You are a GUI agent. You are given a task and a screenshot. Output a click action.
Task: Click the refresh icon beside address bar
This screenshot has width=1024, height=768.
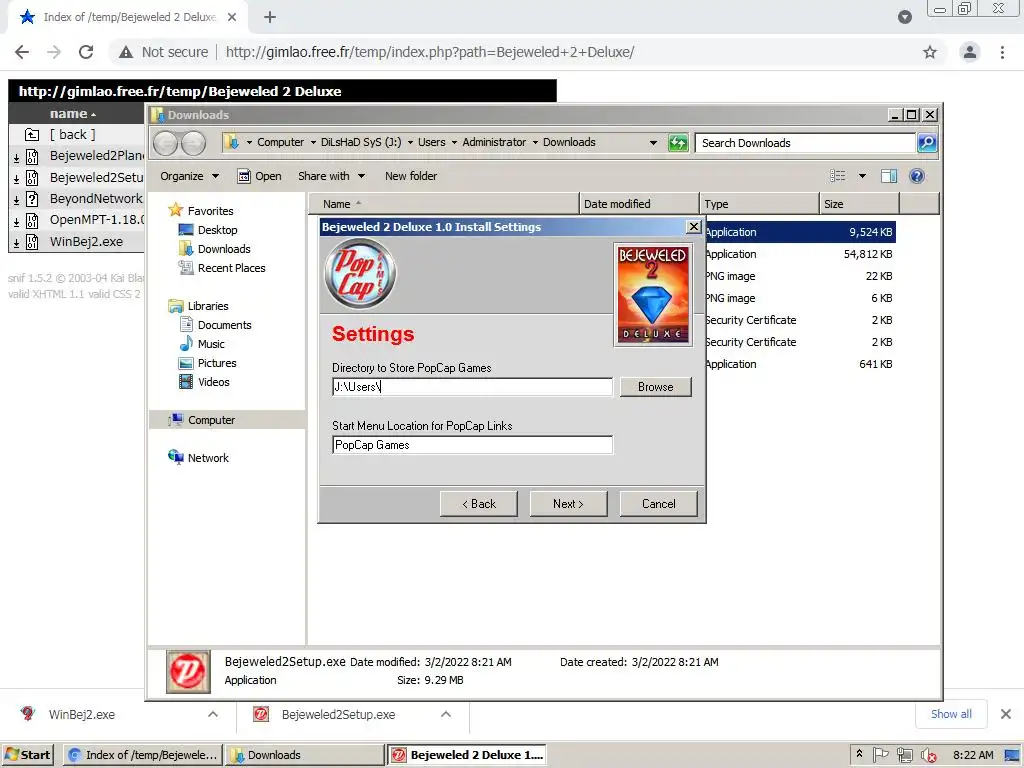[678, 143]
